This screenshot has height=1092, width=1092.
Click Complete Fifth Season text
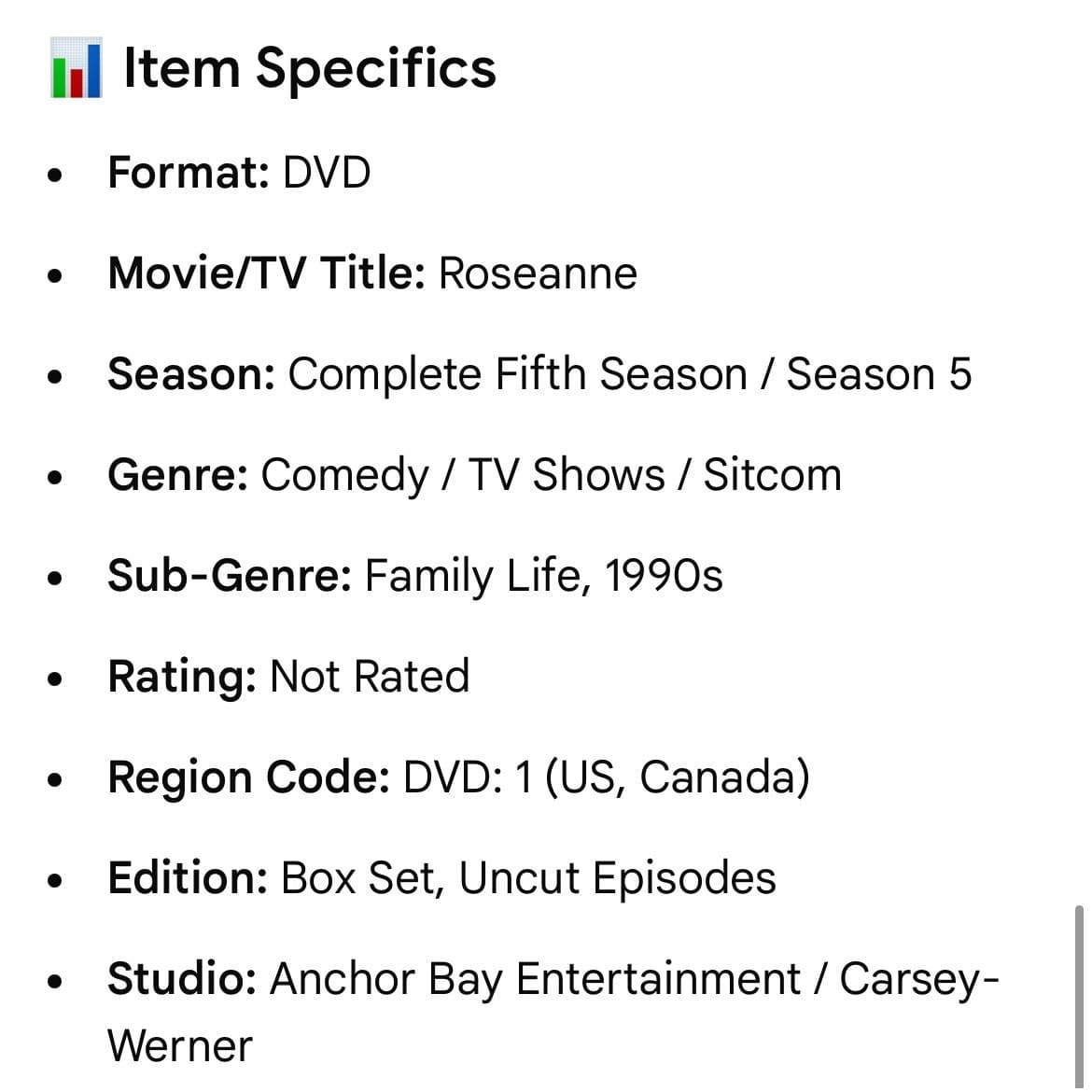coord(517,374)
